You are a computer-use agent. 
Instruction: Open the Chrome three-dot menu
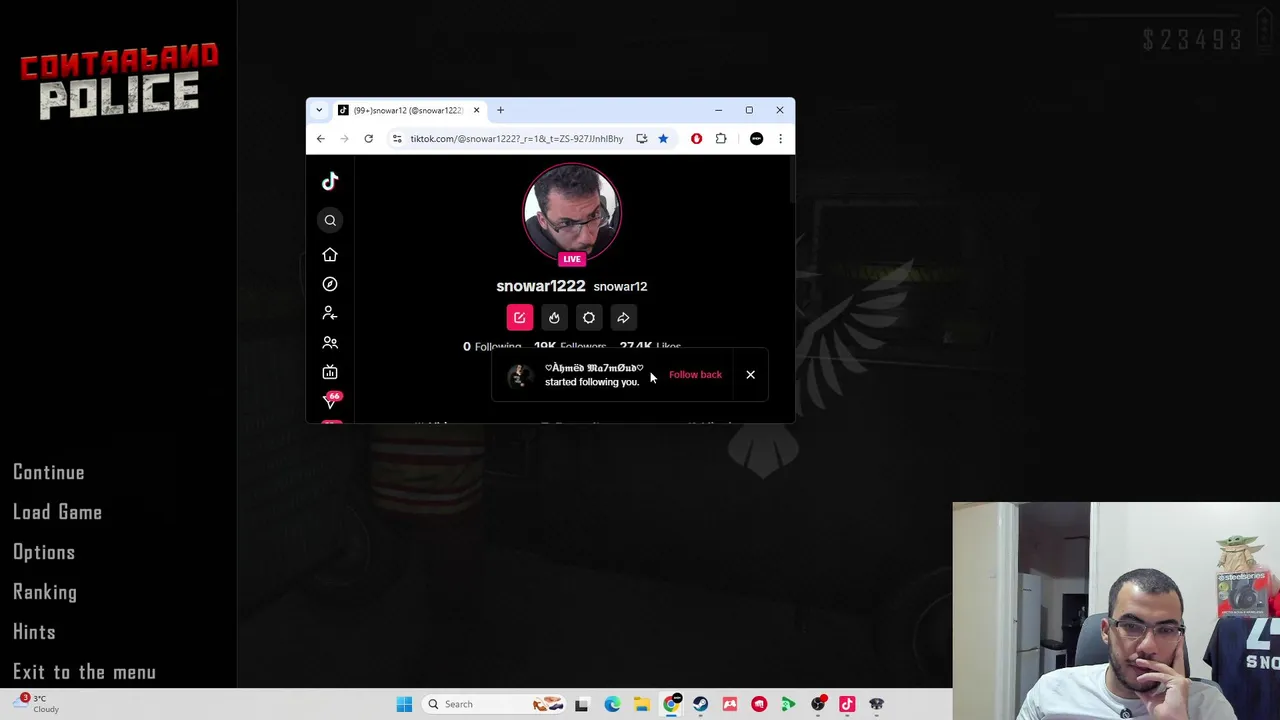(780, 139)
